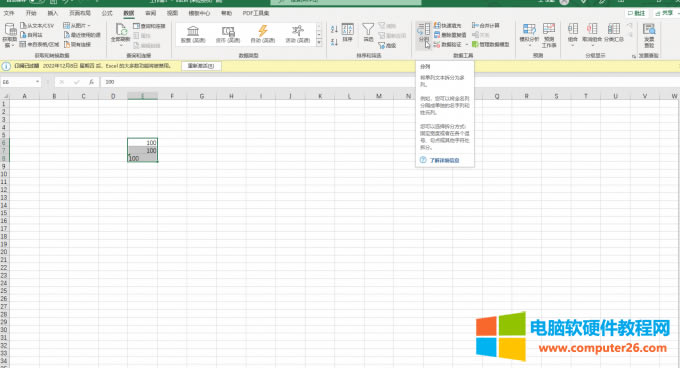Expand the data types gallery arrow

tap(319, 42)
